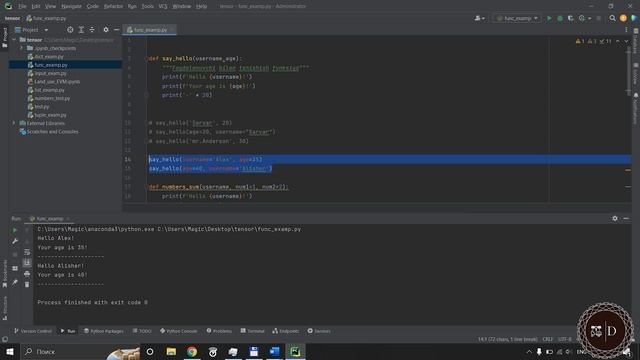Start debugging with the green bug icon
Viewport: 640px width, 360px height.
tap(560, 18)
